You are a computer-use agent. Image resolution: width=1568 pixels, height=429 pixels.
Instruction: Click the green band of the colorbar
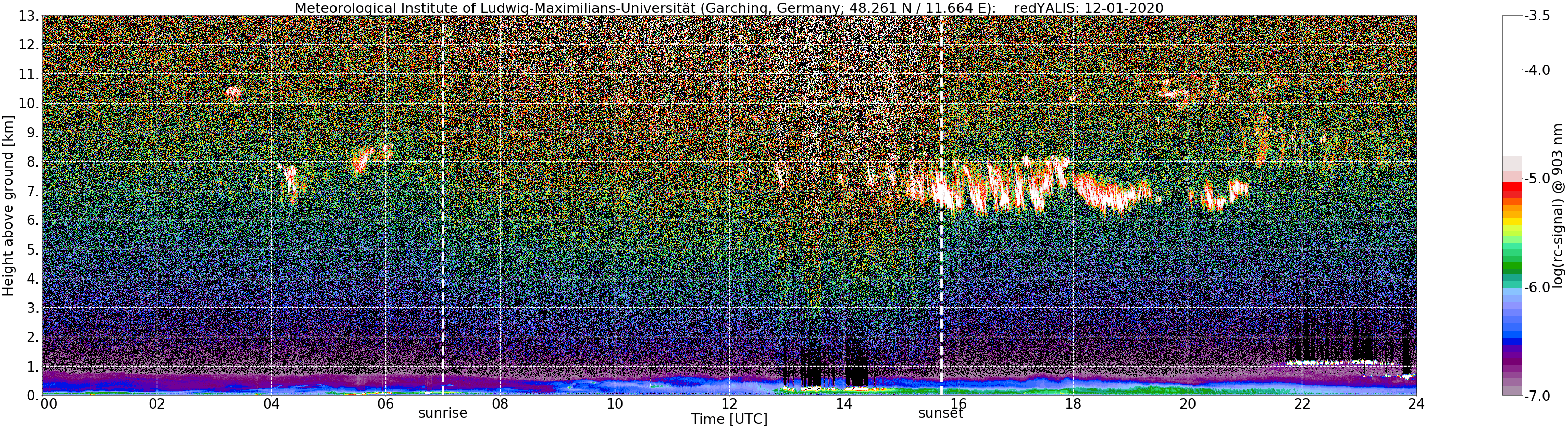pos(1512,267)
